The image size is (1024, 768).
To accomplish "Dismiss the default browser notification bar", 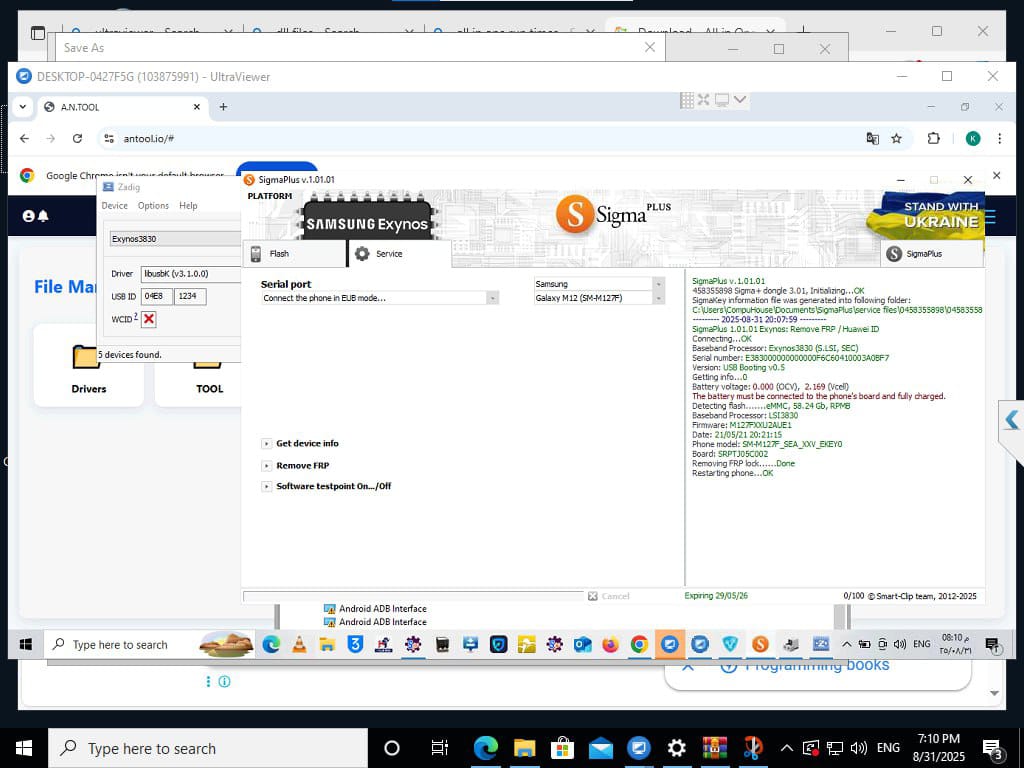I will (997, 175).
